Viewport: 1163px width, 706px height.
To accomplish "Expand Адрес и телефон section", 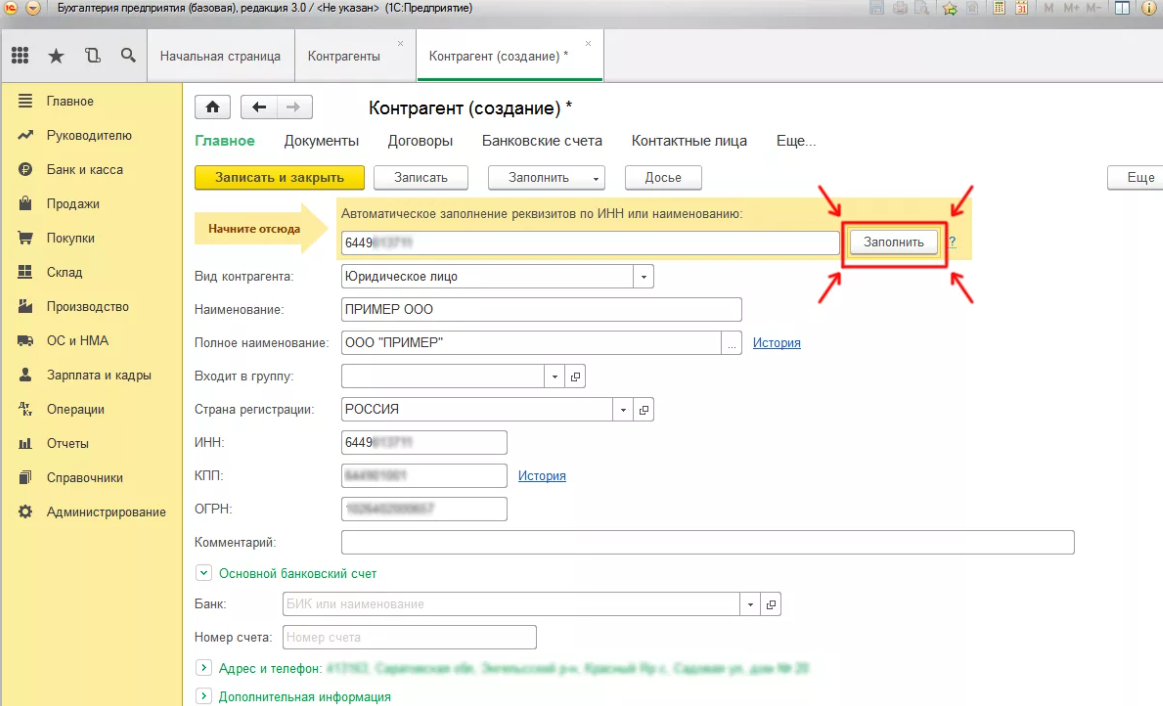I will click(x=203, y=667).
